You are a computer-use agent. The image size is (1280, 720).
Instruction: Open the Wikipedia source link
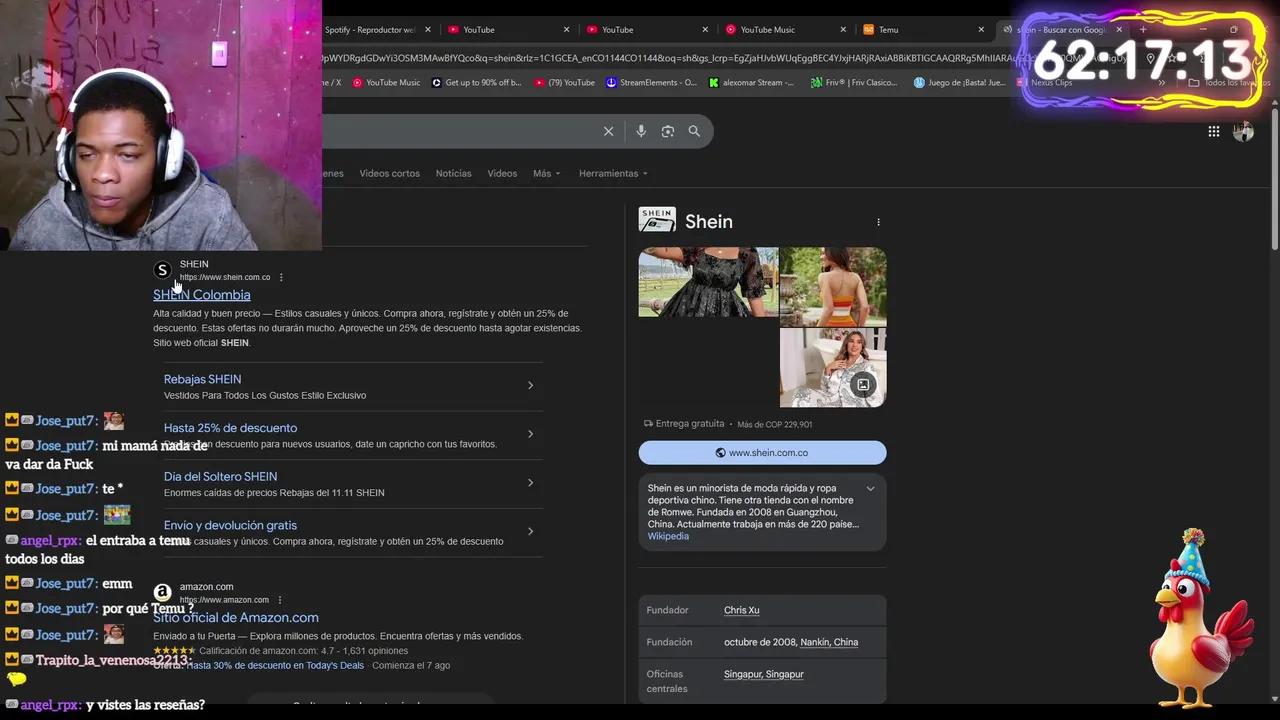coord(668,536)
